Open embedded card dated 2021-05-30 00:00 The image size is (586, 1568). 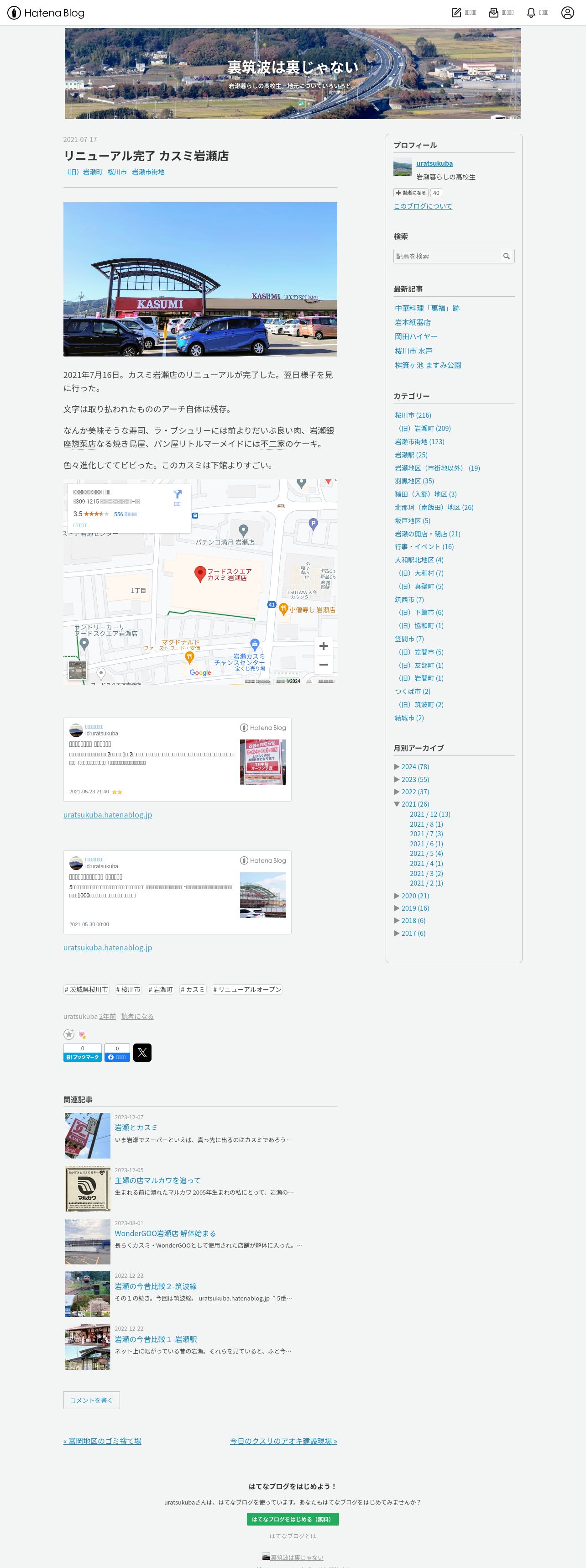tap(177, 892)
